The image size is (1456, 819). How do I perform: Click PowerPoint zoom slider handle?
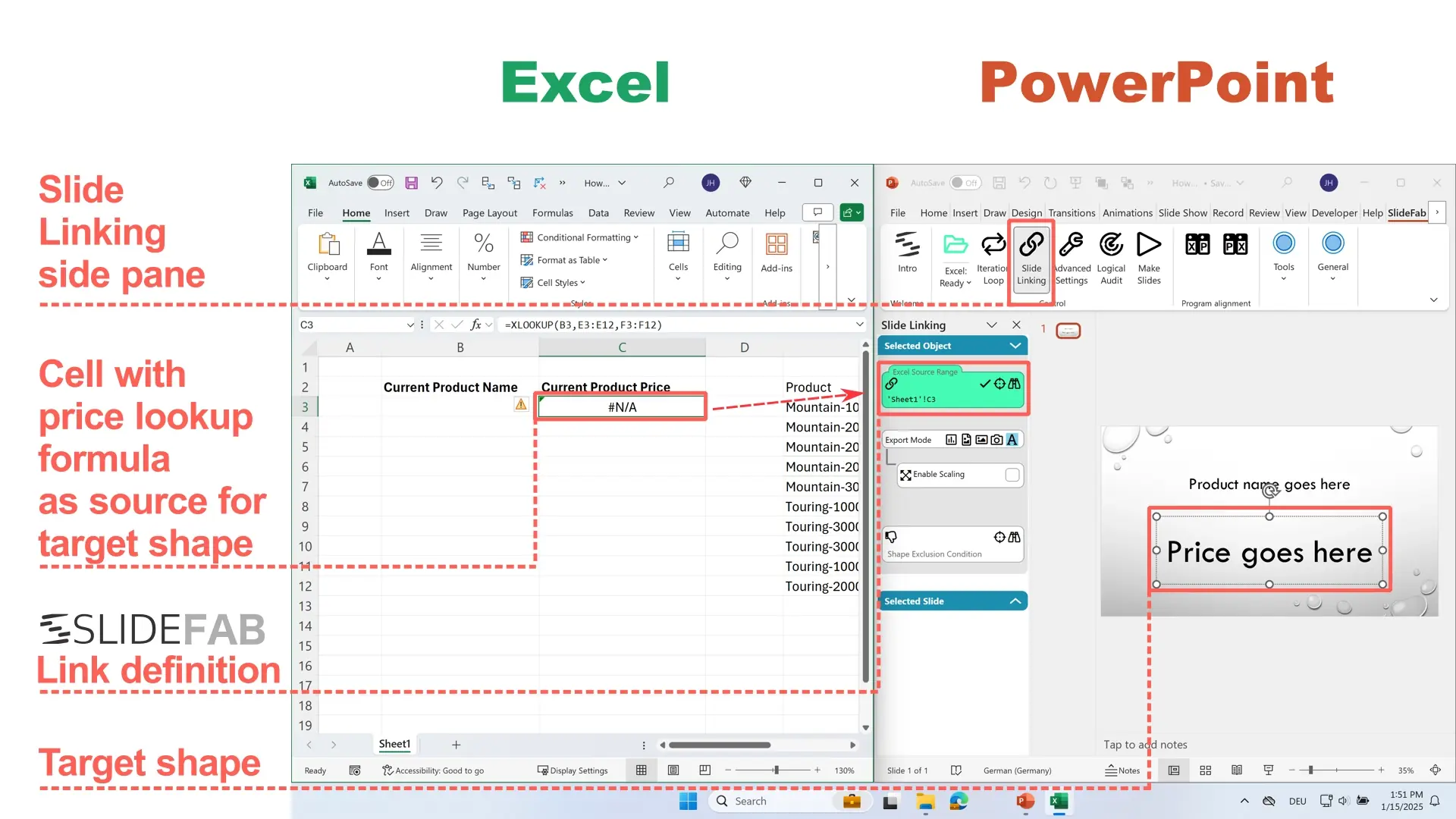1310,770
